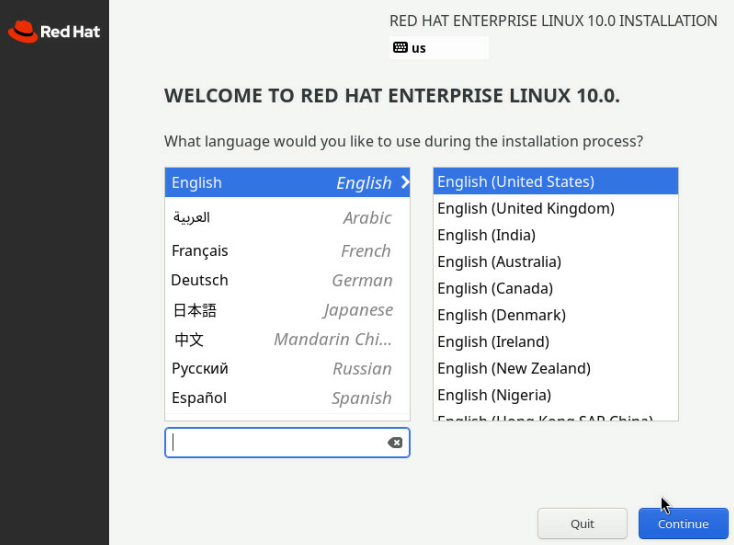734x545 pixels.
Task: Select Español Spanish language
Action: coord(287,398)
